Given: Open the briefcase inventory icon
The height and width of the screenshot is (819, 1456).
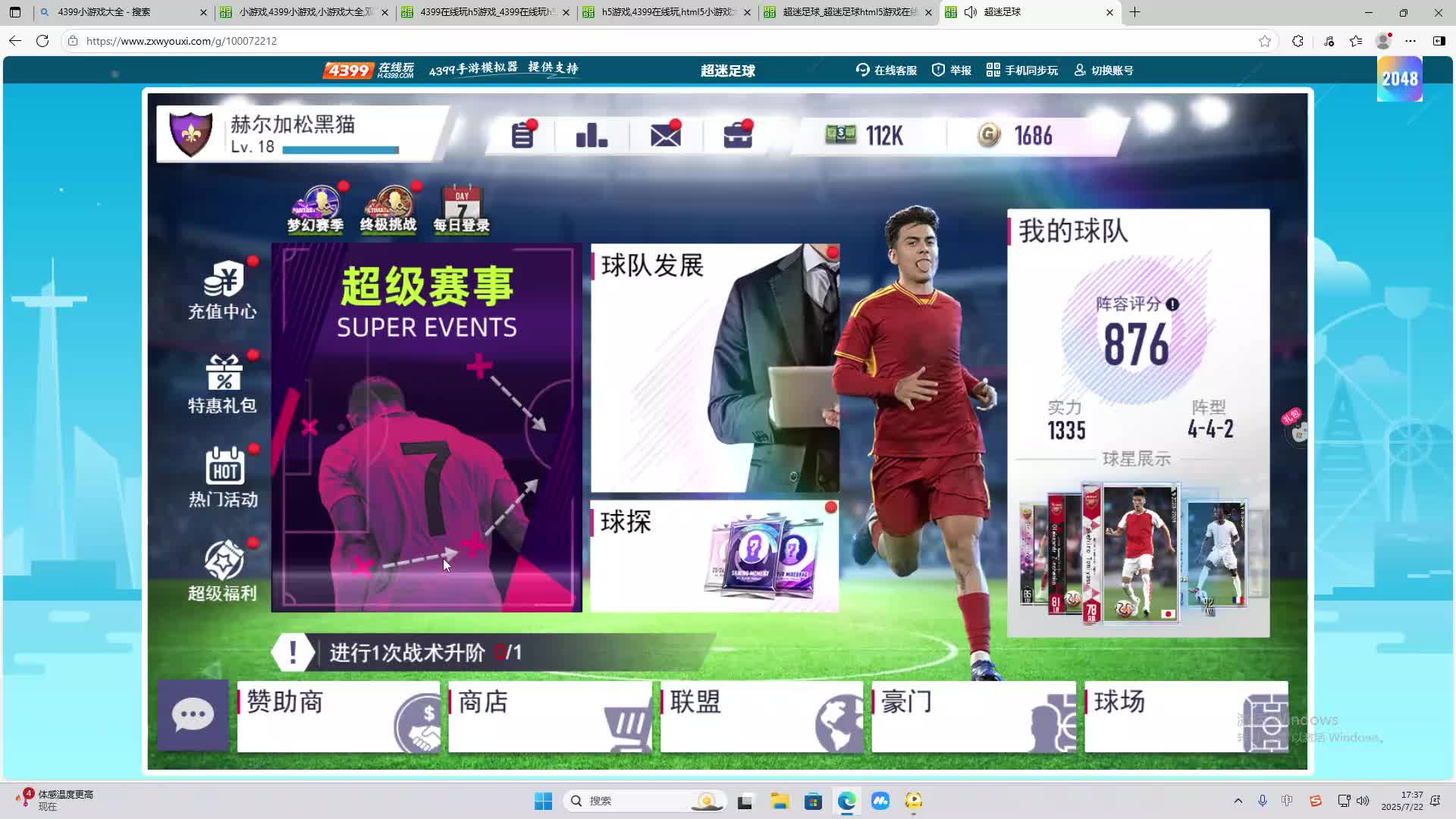Looking at the screenshot, I should (x=737, y=136).
